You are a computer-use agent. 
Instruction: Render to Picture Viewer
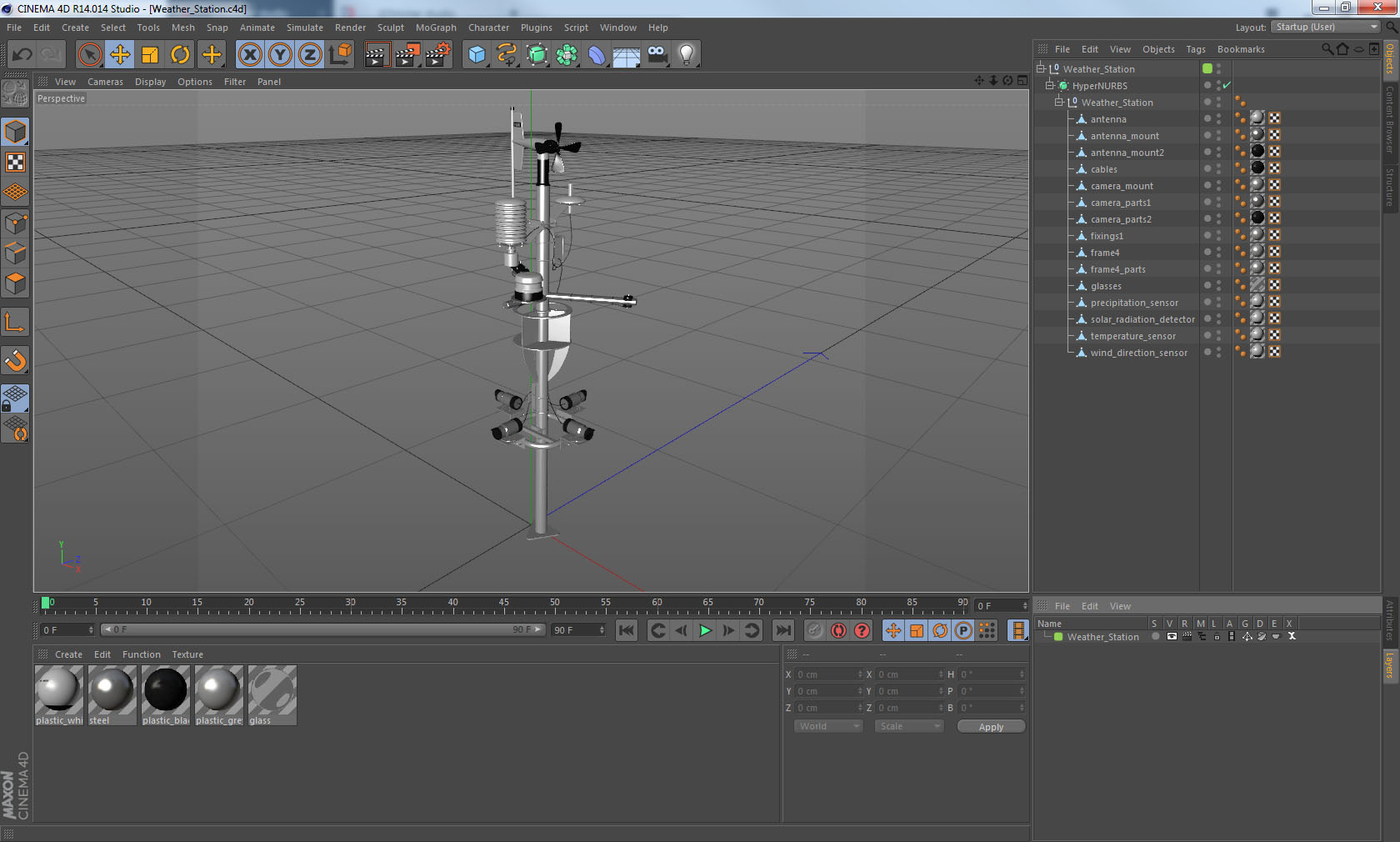[x=407, y=55]
